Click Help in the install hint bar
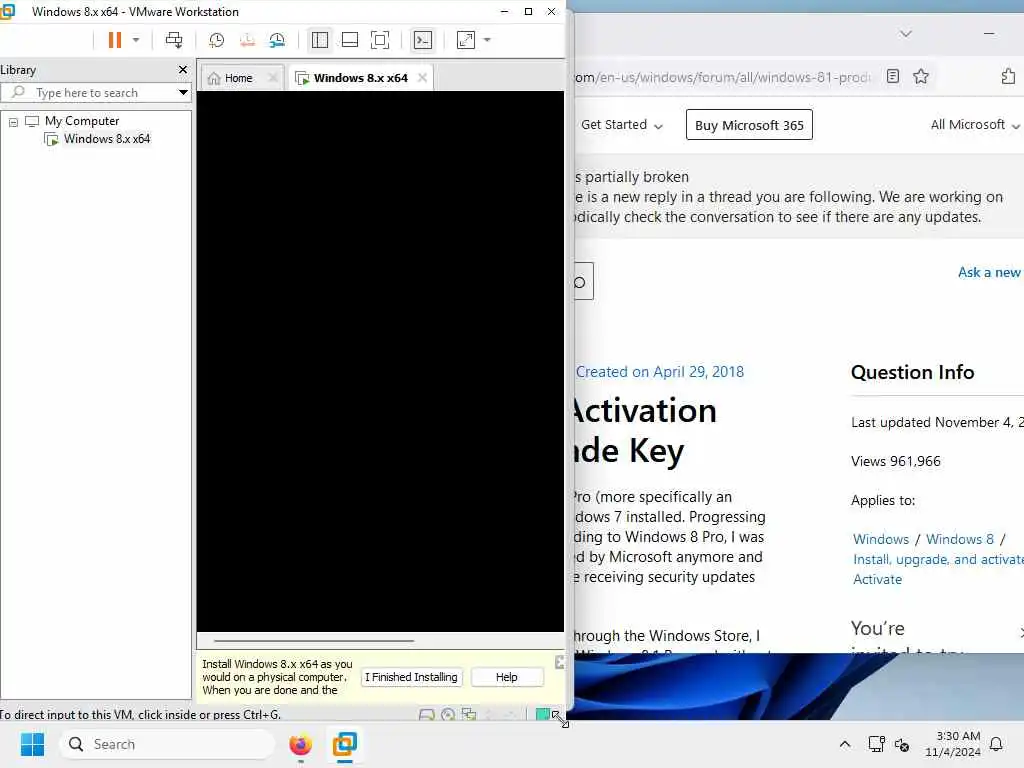Viewport: 1024px width, 768px height. point(507,677)
